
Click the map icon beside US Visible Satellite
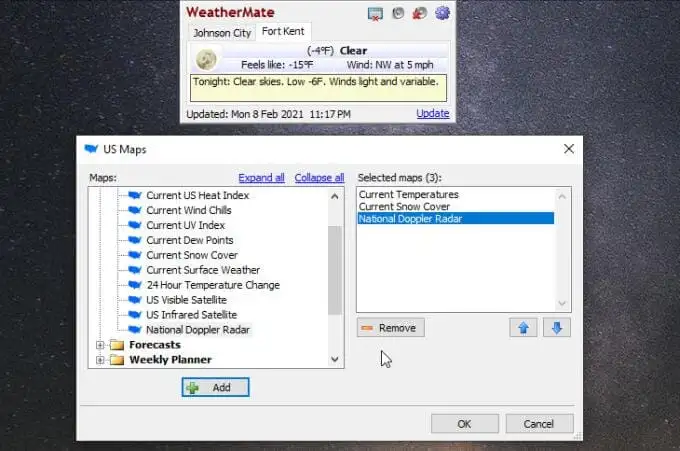(135, 300)
